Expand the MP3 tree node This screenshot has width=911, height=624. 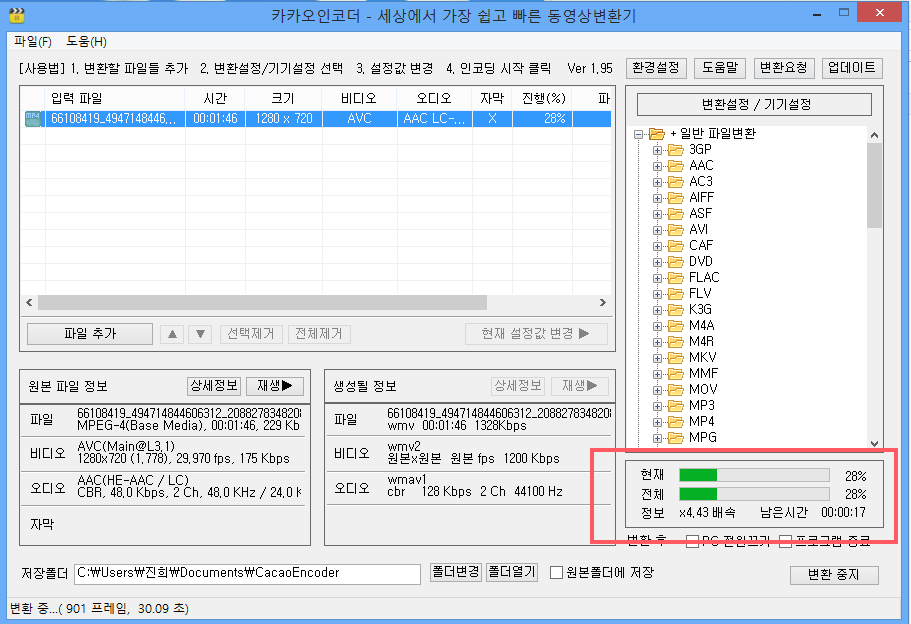657,406
